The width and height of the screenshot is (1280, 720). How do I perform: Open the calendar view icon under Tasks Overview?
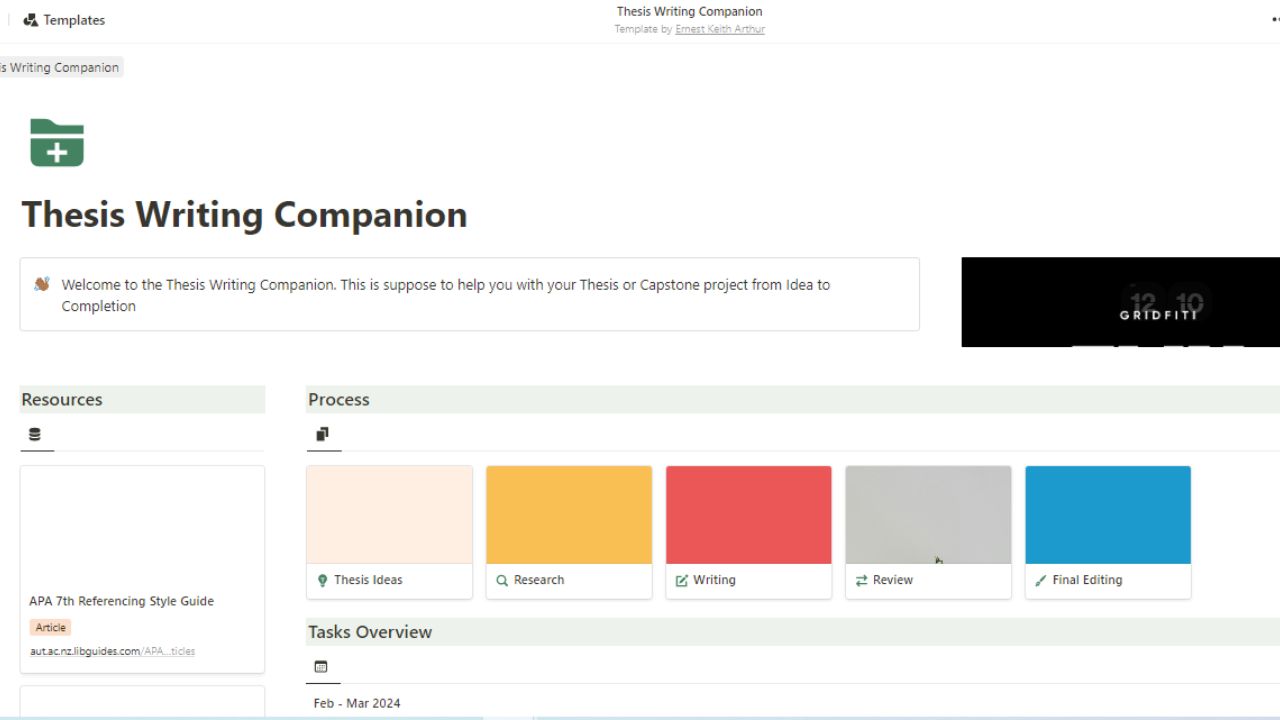(321, 667)
